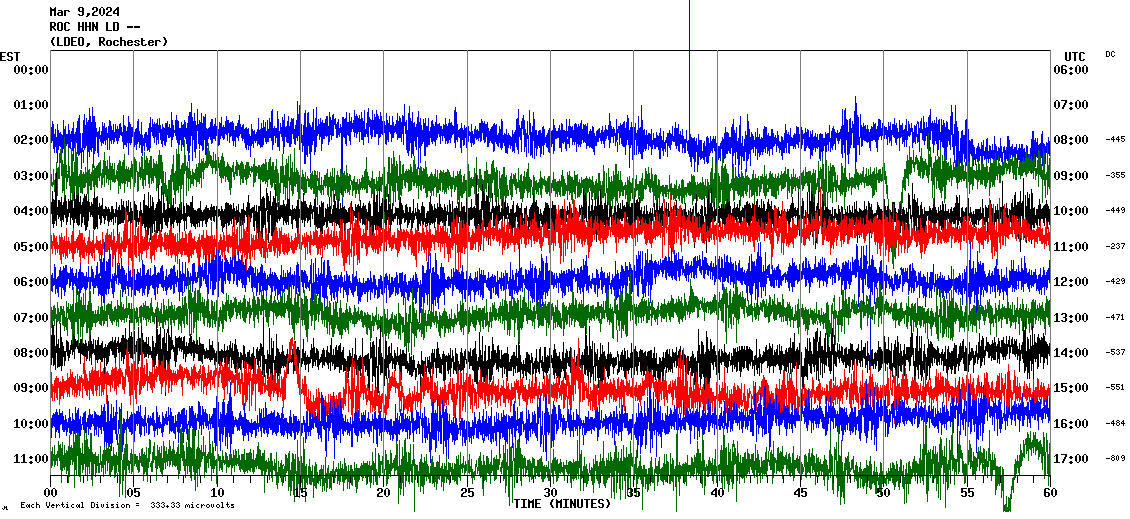Click the -237 DC offset value
Screen dimensions: 1130x519
click(1115, 246)
